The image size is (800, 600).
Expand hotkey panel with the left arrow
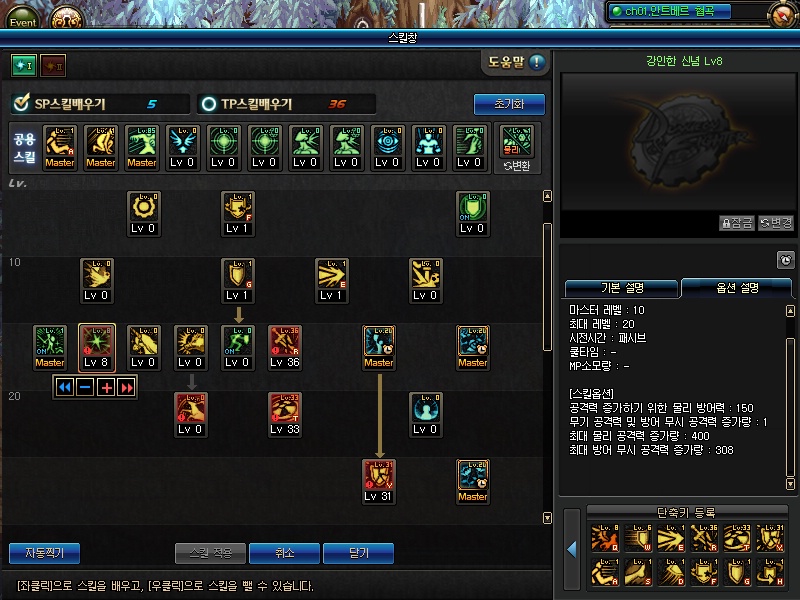coord(572,549)
